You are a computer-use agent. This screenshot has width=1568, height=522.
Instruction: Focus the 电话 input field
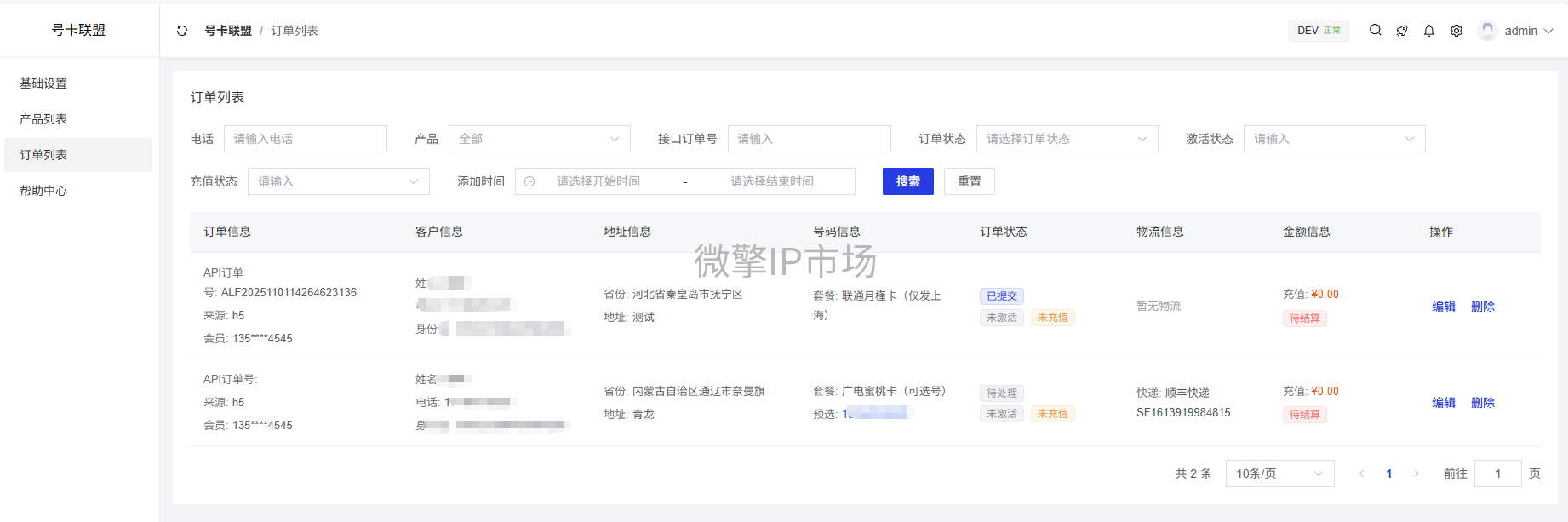[x=305, y=139]
